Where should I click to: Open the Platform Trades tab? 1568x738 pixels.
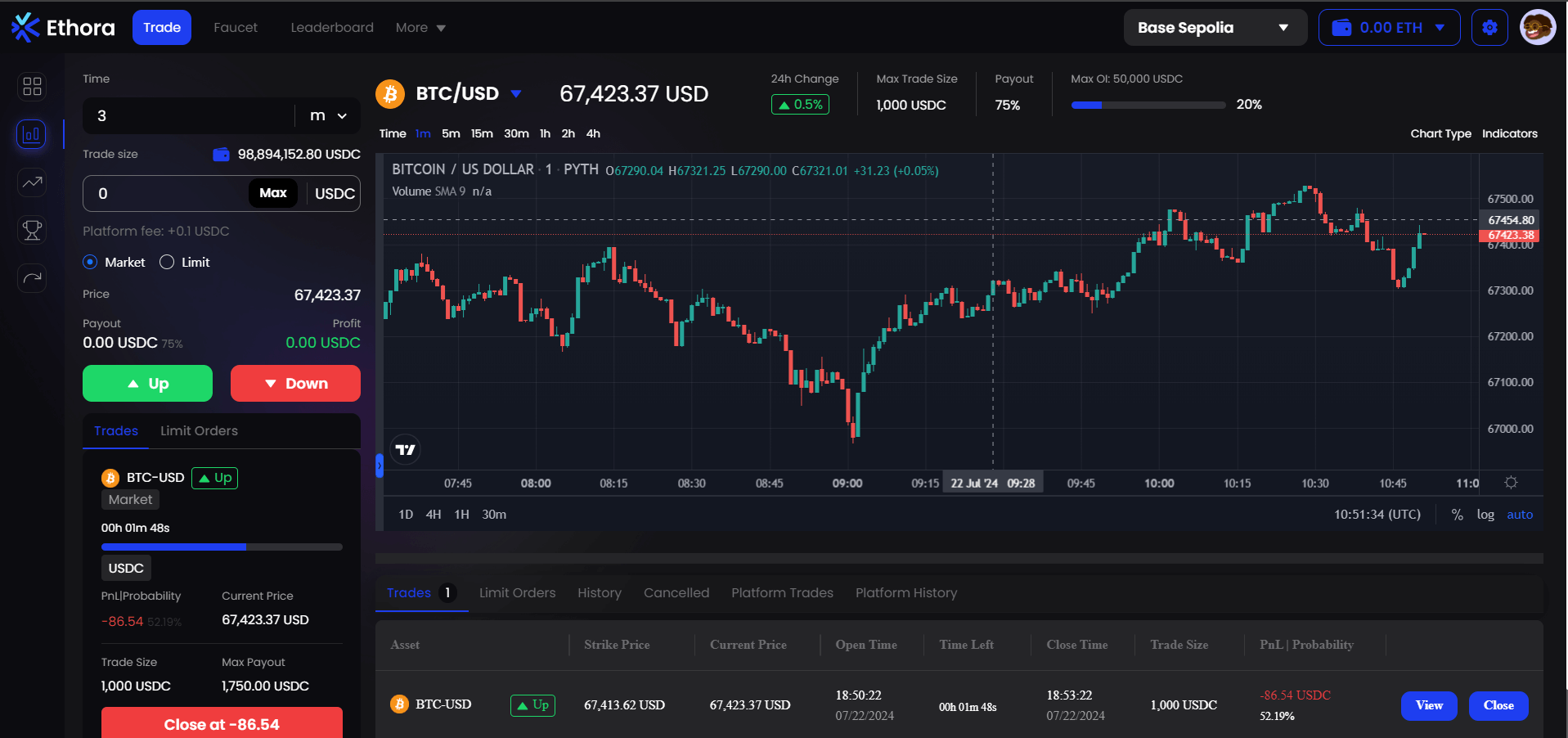tap(782, 593)
